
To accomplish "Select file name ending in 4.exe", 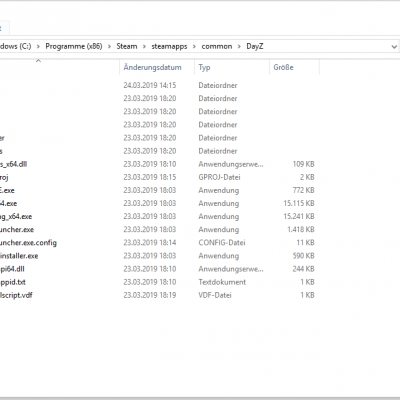I will [x=8, y=203].
